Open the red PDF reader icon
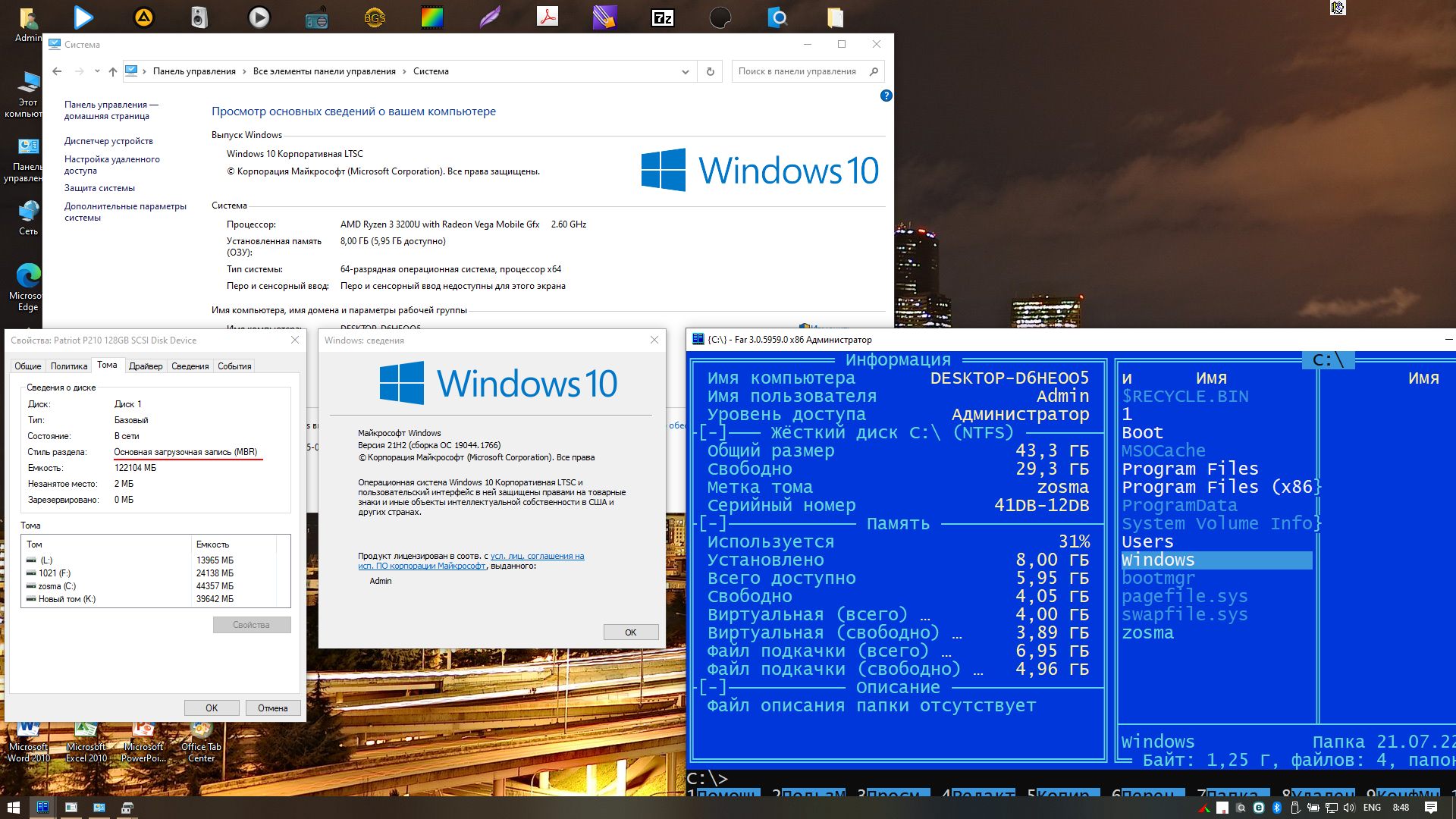 (x=547, y=17)
